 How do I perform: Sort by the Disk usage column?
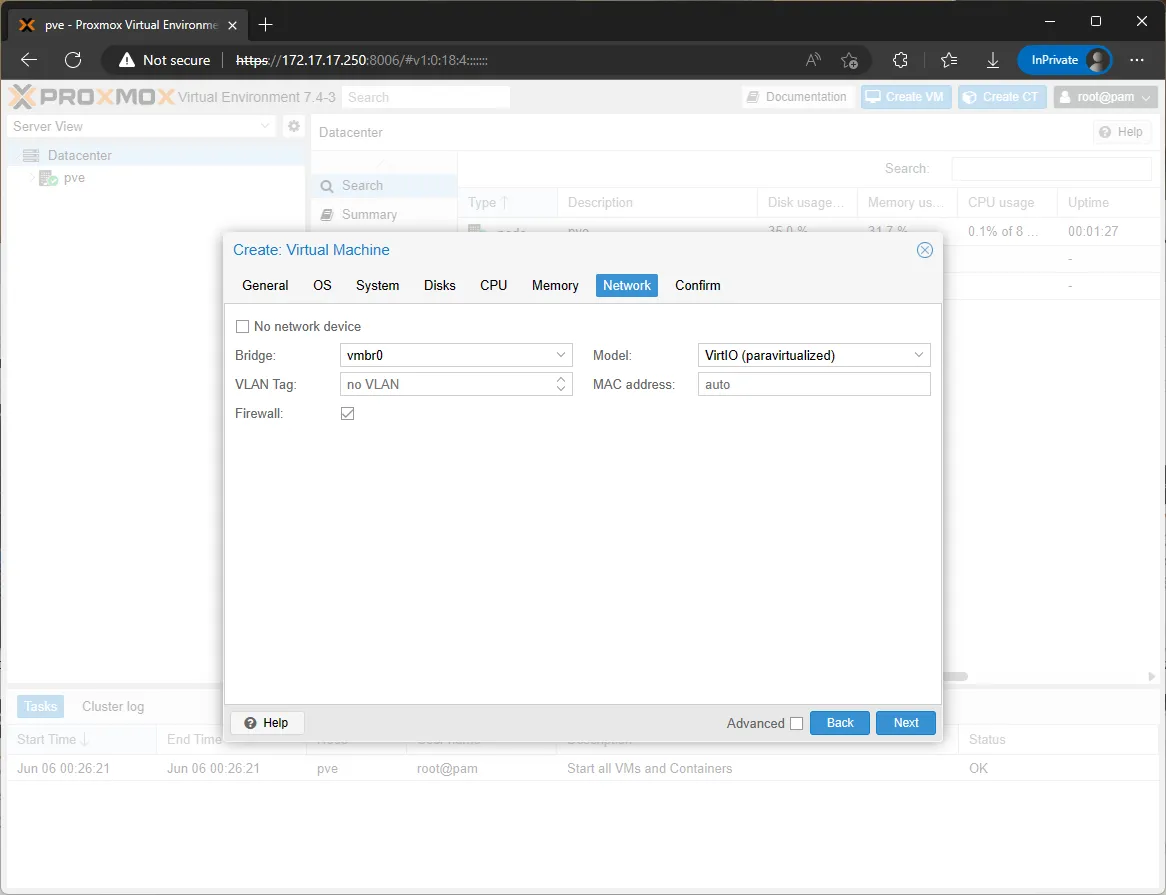point(808,202)
